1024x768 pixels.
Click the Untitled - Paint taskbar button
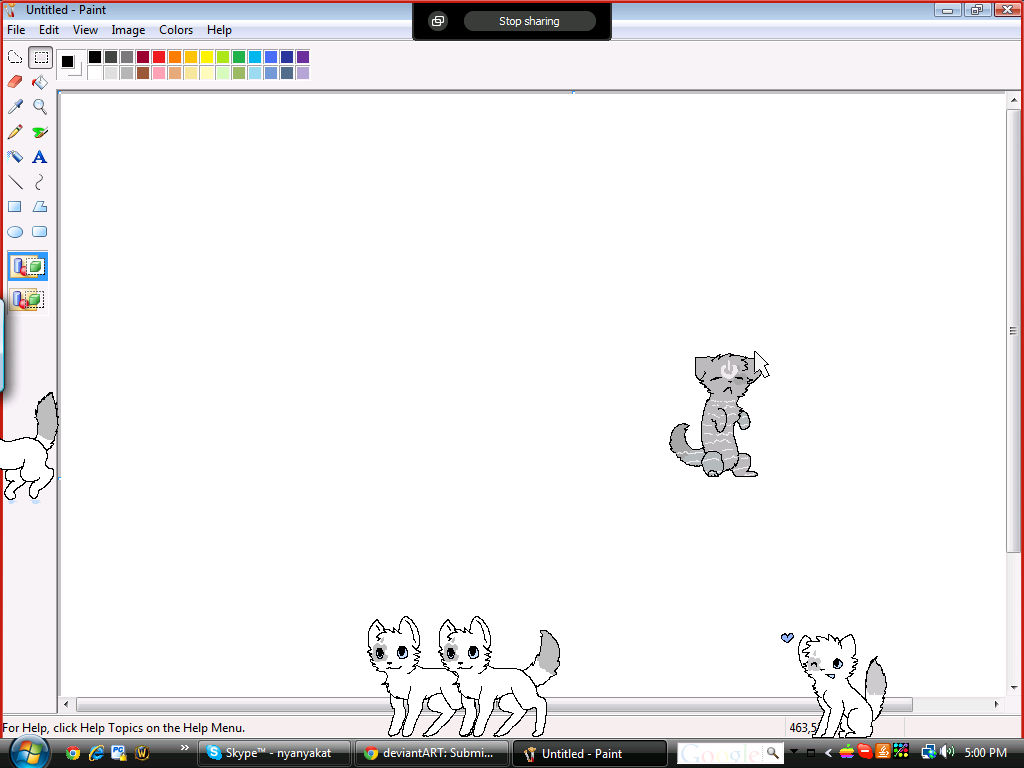point(590,753)
